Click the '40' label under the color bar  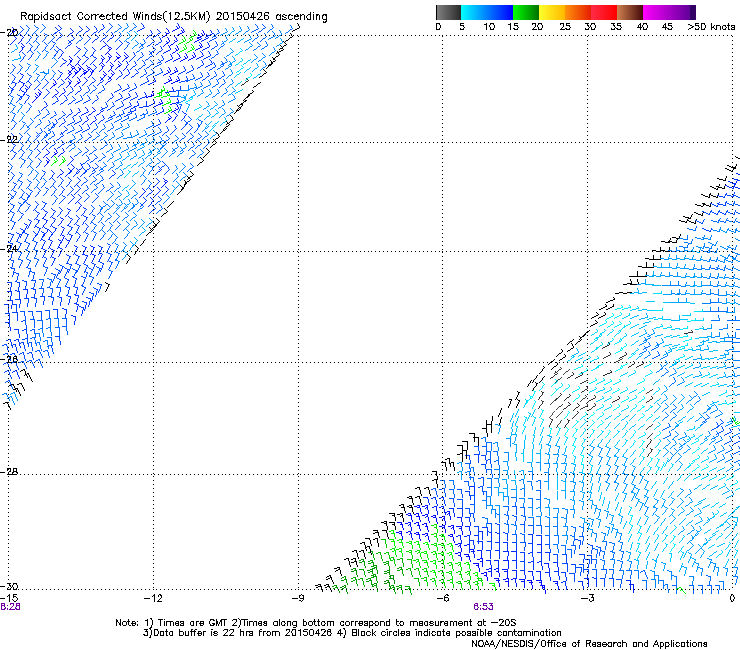coord(642,27)
